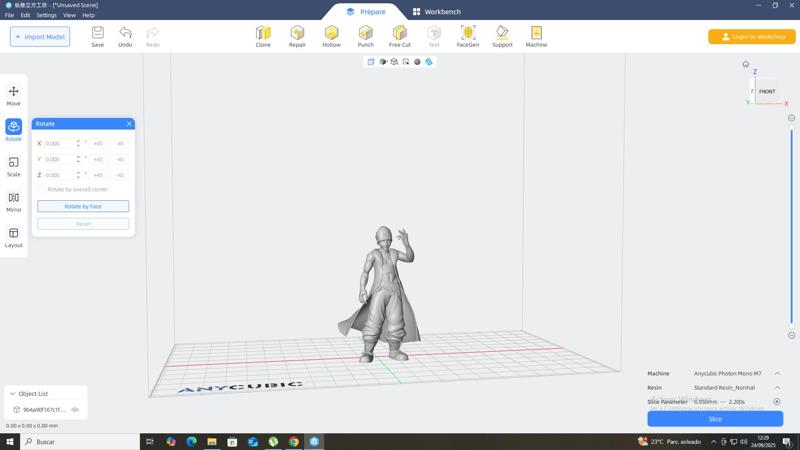Open the Mirror tool
Viewport: 800px width, 450px height.
(13, 200)
